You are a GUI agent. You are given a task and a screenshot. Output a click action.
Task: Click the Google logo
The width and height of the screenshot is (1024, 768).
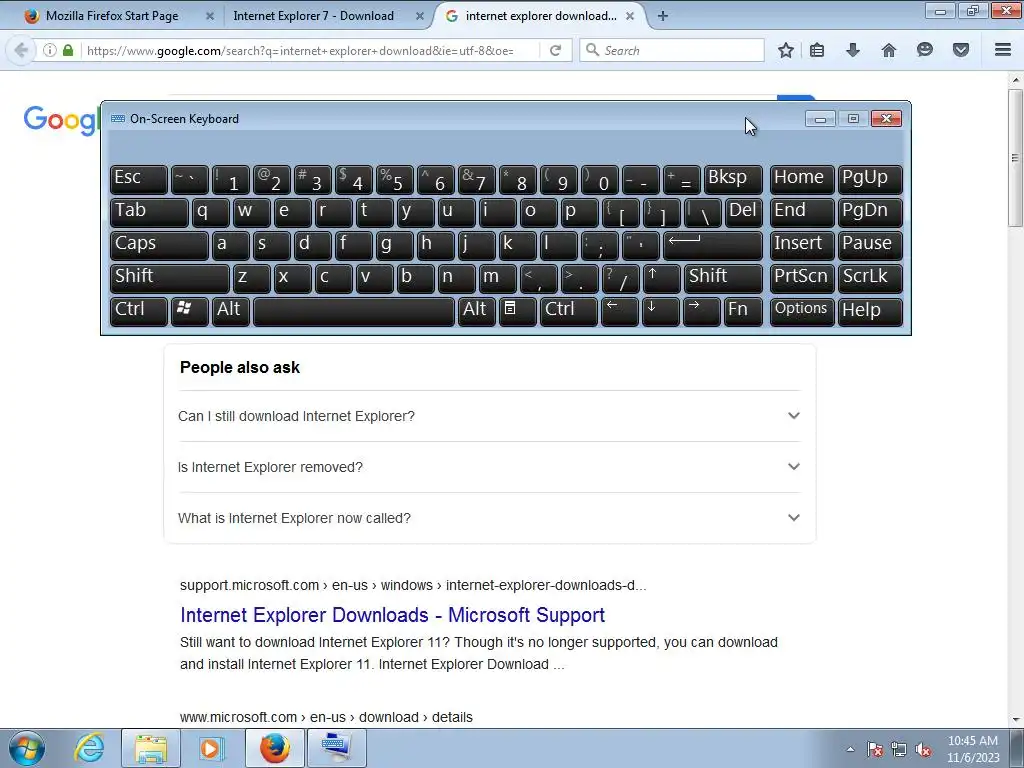pyautogui.click(x=61, y=120)
